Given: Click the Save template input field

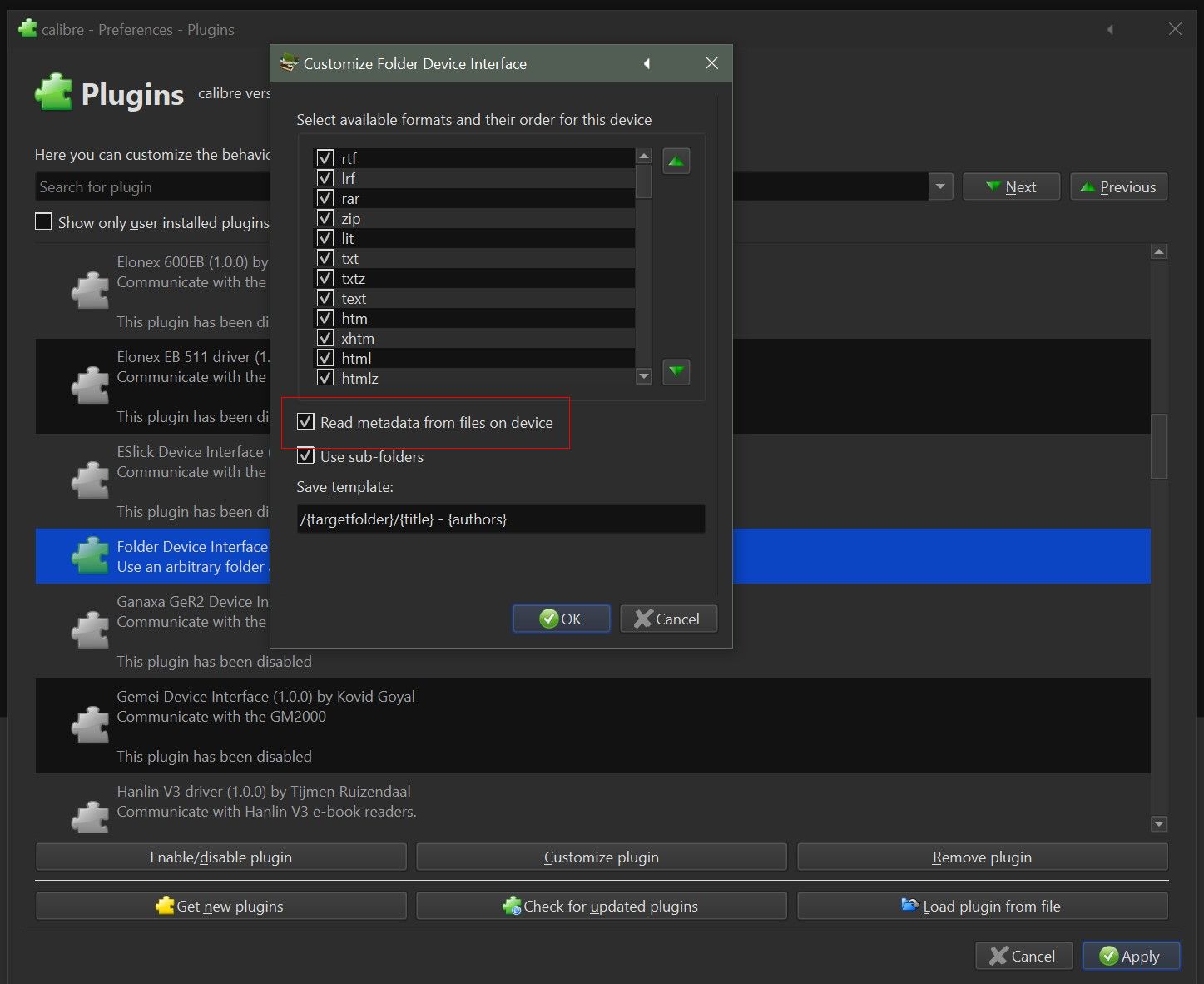Looking at the screenshot, I should [501, 519].
